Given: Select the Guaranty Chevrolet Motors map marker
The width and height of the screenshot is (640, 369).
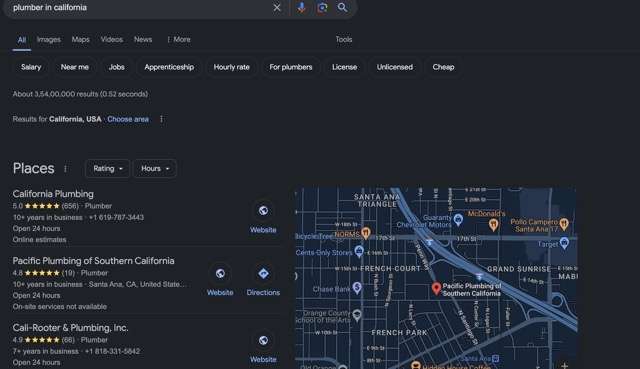Looking at the screenshot, I should pyautogui.click(x=458, y=220).
